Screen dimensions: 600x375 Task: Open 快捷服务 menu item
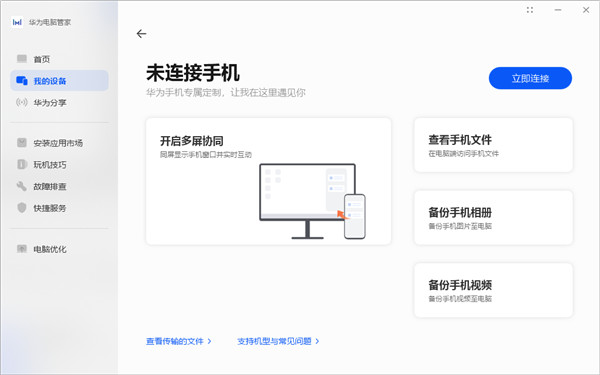click(x=59, y=208)
